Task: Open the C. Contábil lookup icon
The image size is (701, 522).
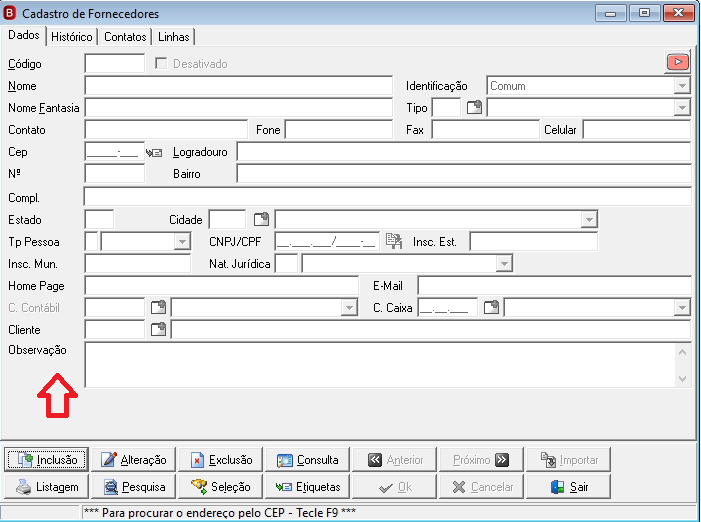Action: tap(158, 307)
